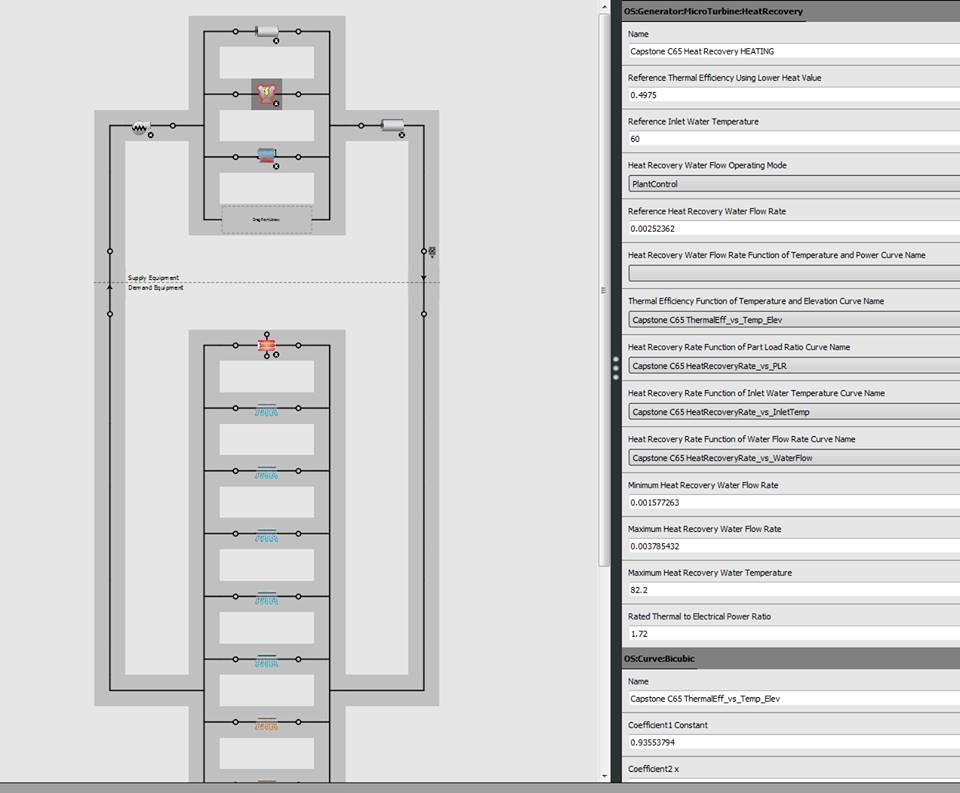Edit the Name field showing Capstone C65 Heat Recovery HEATING
The height and width of the screenshot is (793, 960).
point(794,51)
